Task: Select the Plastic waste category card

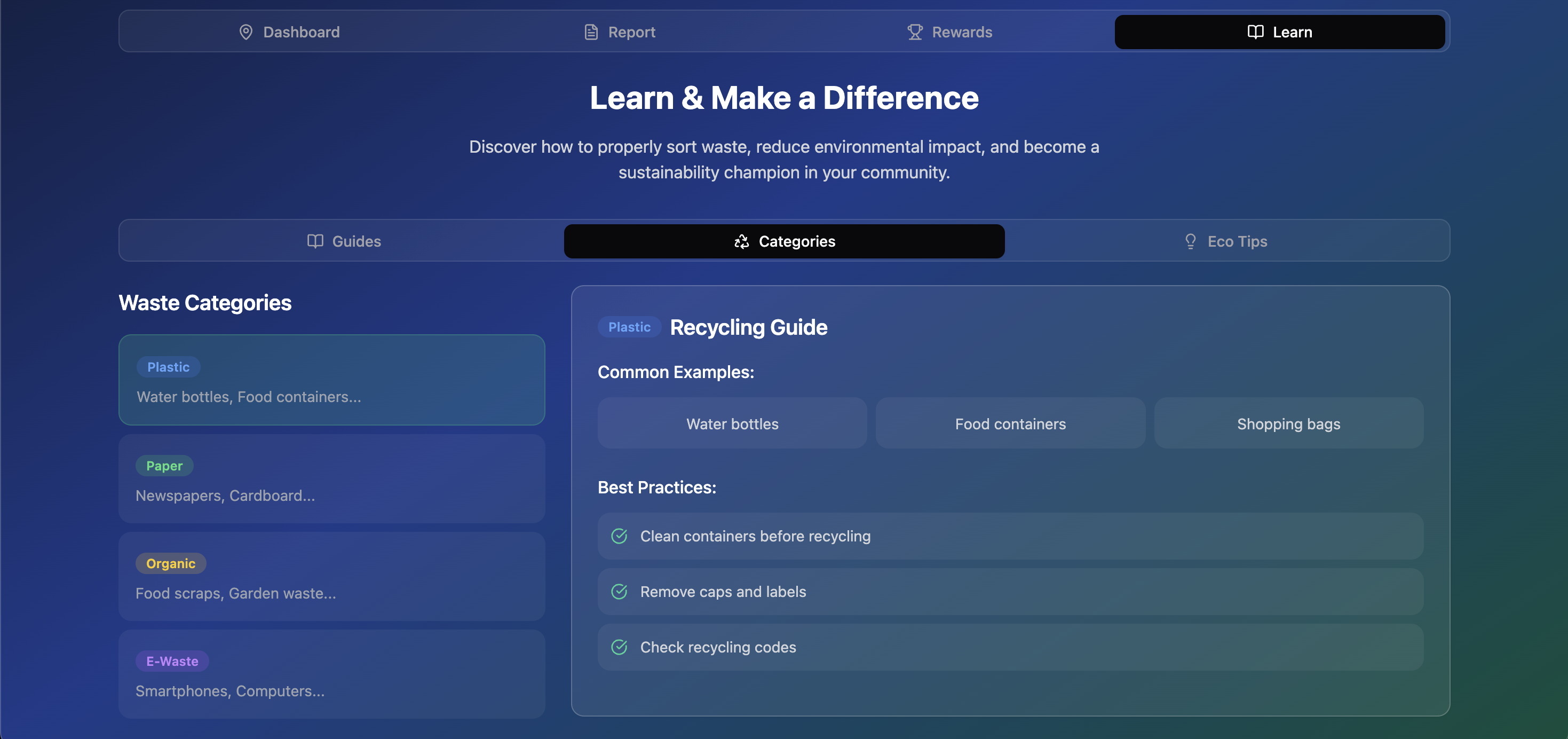Action: (332, 380)
